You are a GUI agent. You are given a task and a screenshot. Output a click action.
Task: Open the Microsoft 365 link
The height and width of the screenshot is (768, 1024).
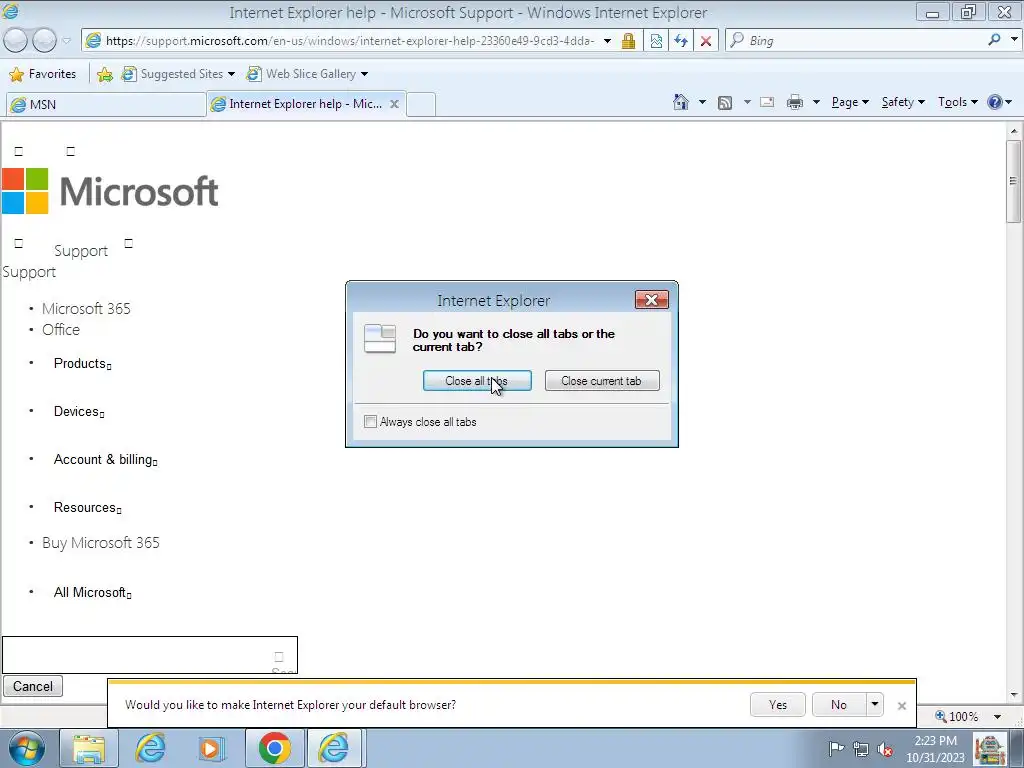pyautogui.click(x=86, y=308)
